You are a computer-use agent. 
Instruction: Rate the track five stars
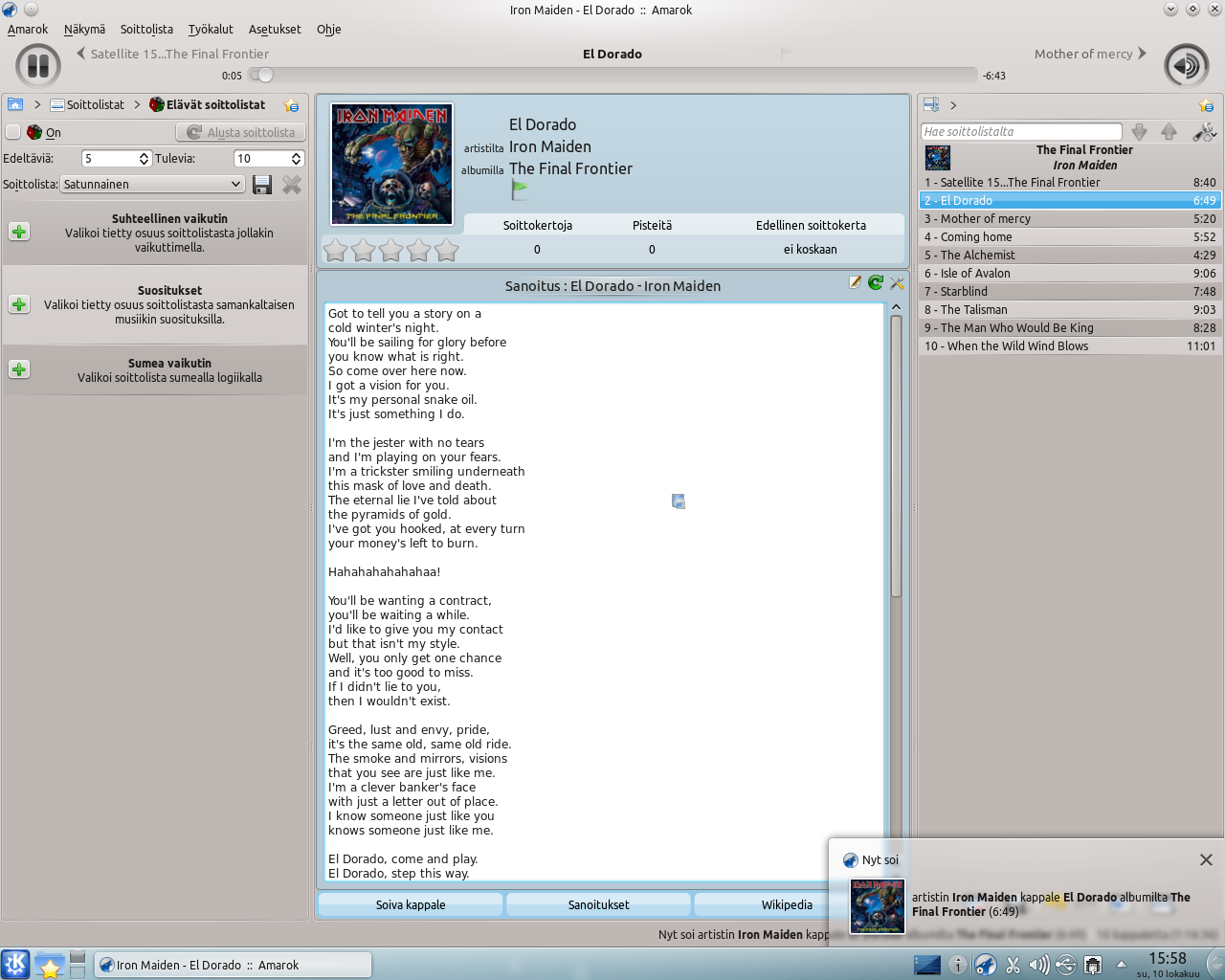pos(447,251)
